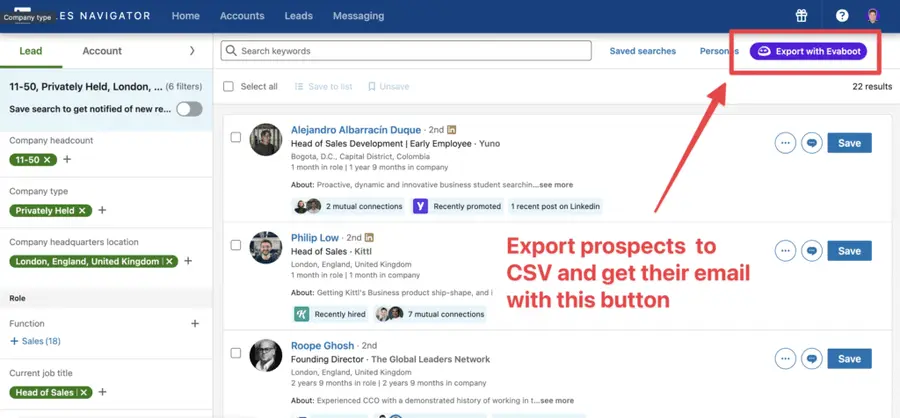This screenshot has width=900, height=418.
Task: Click 1 recent post on Linkedin tag
Action: (x=555, y=206)
